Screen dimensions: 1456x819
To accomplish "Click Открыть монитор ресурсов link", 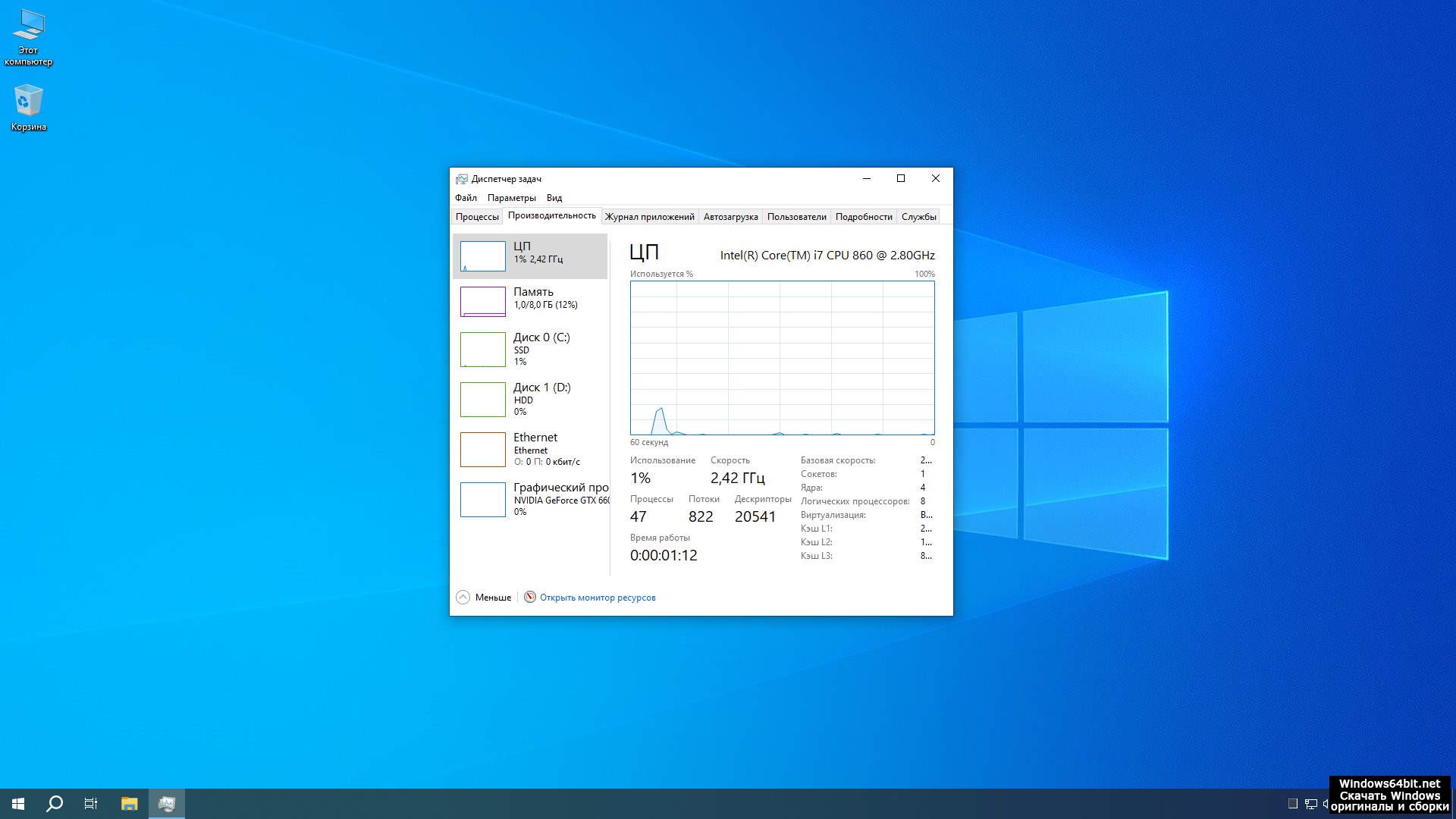I will tap(597, 598).
